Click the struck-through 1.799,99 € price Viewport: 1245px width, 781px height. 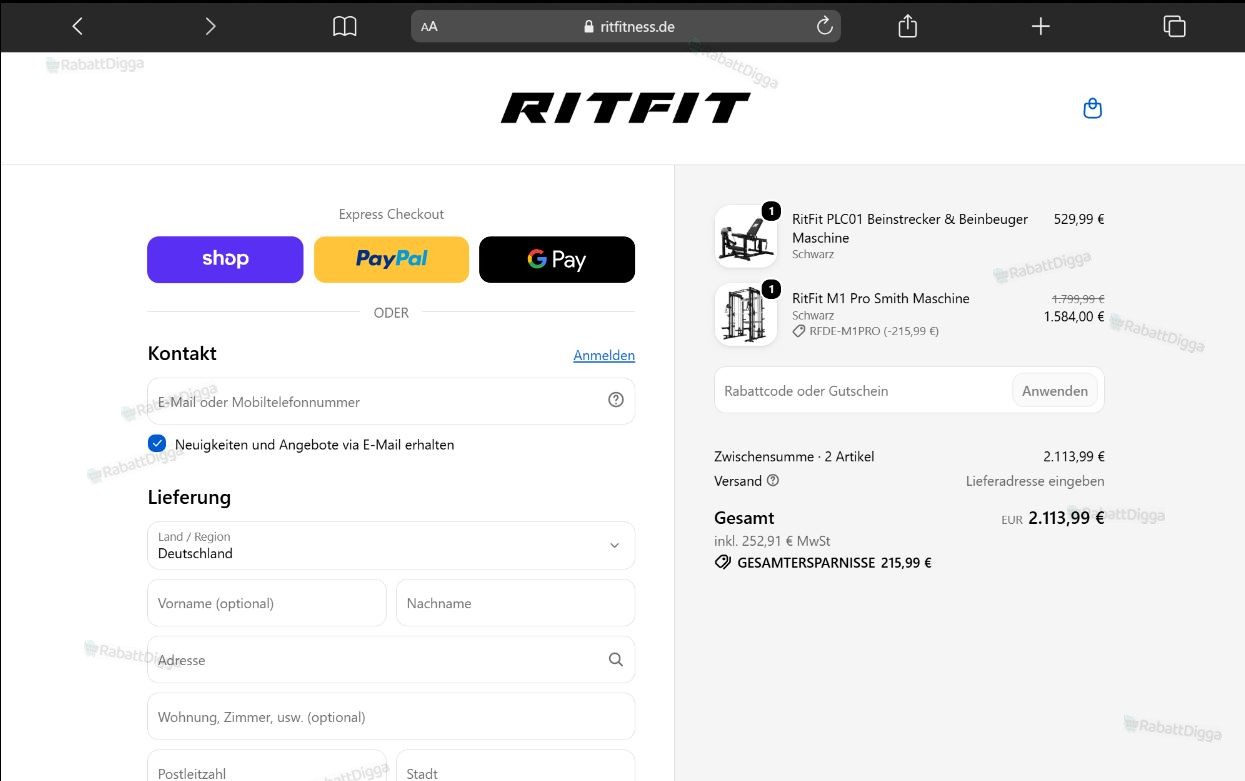click(x=1078, y=298)
